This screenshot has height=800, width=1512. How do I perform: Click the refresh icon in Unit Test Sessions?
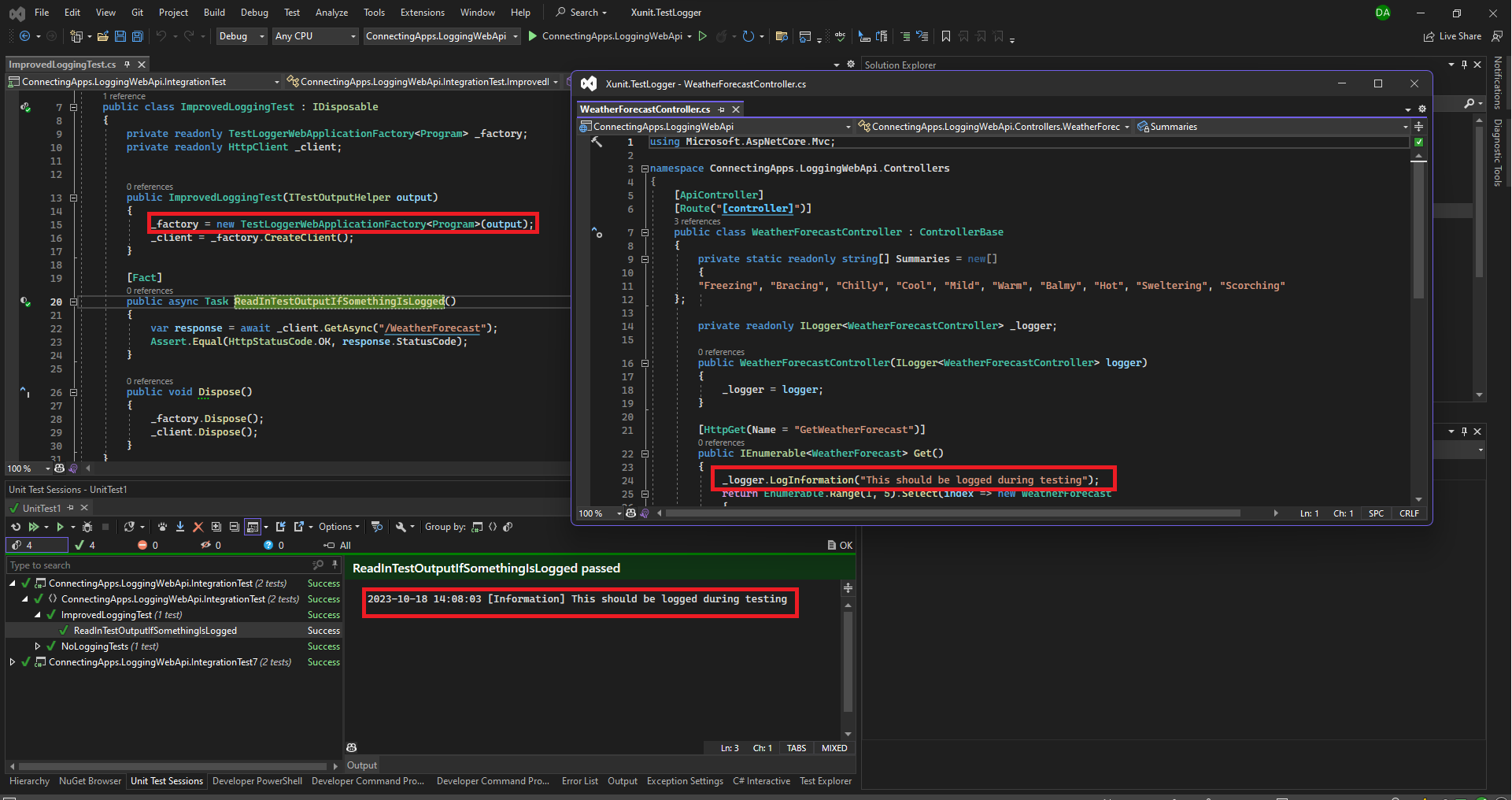[16, 527]
